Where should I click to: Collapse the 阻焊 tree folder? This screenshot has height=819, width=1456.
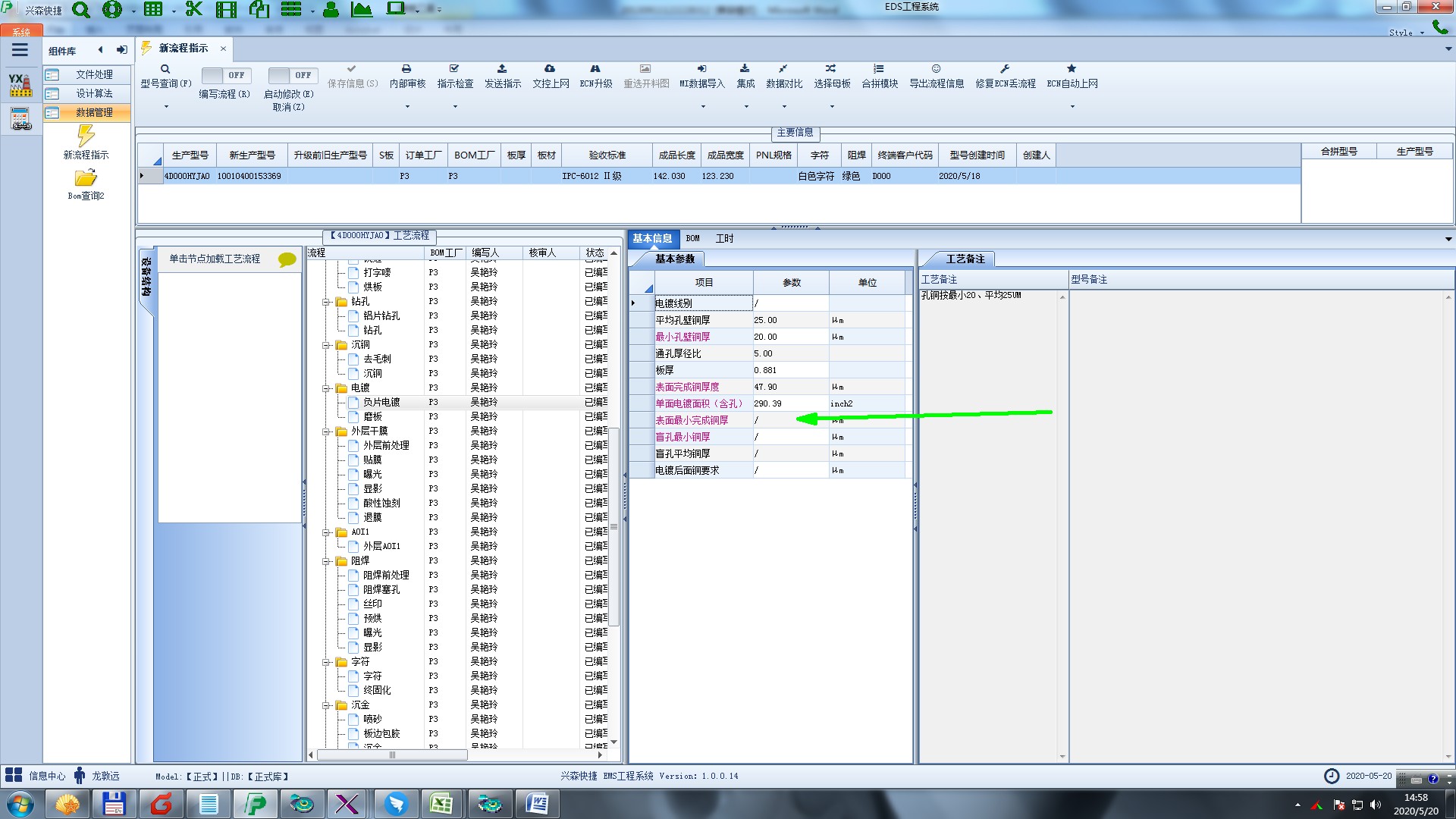pos(326,561)
